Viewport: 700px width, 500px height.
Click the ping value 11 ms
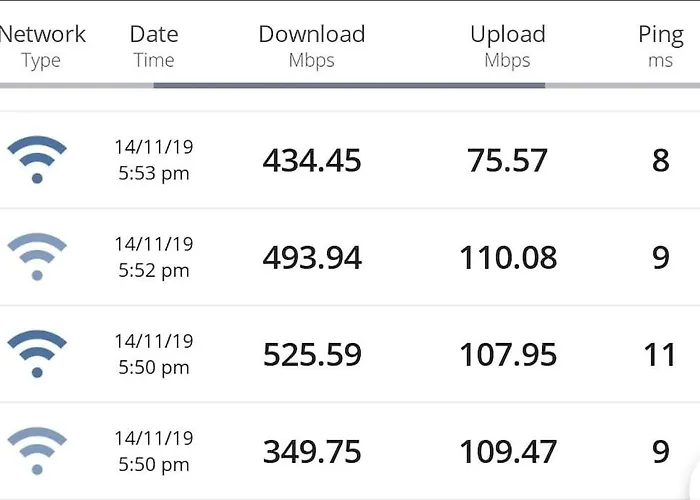pyautogui.click(x=660, y=355)
